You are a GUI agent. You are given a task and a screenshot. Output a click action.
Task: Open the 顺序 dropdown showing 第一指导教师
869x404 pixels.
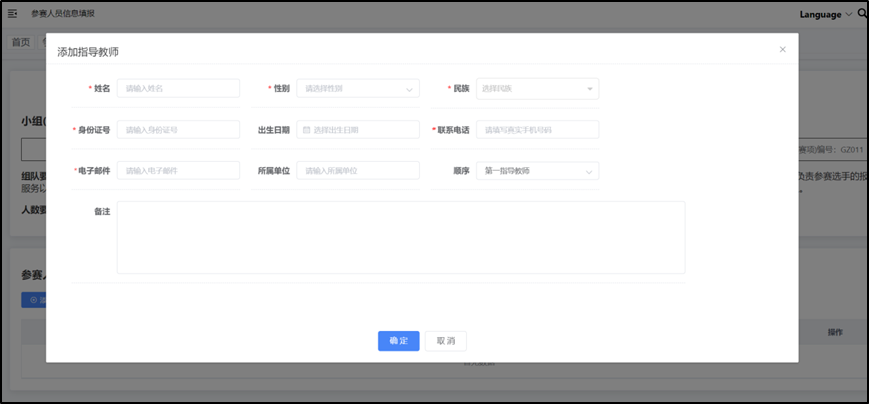tap(538, 171)
